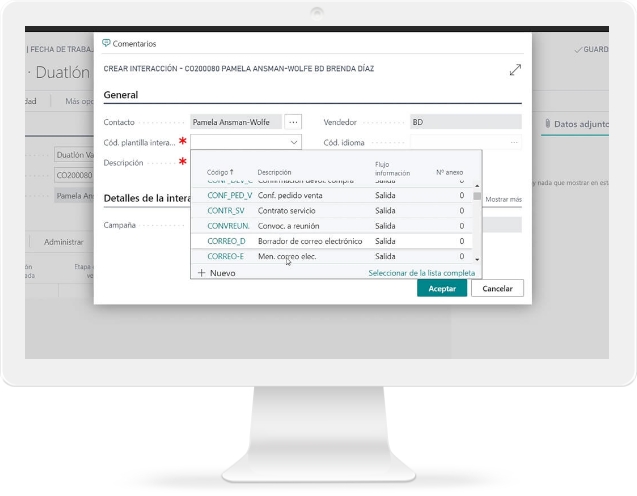The image size is (637, 496).
Task: Choose the CORREO-E code entry
Action: (225, 257)
